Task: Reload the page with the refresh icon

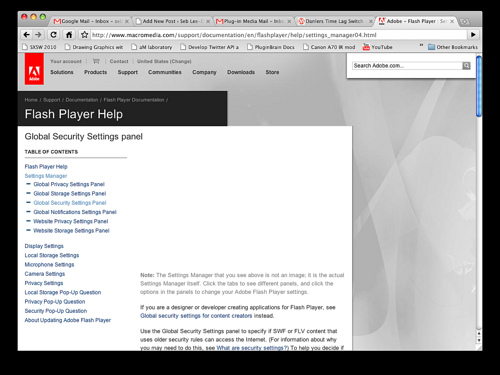Action: pyautogui.click(x=53, y=35)
